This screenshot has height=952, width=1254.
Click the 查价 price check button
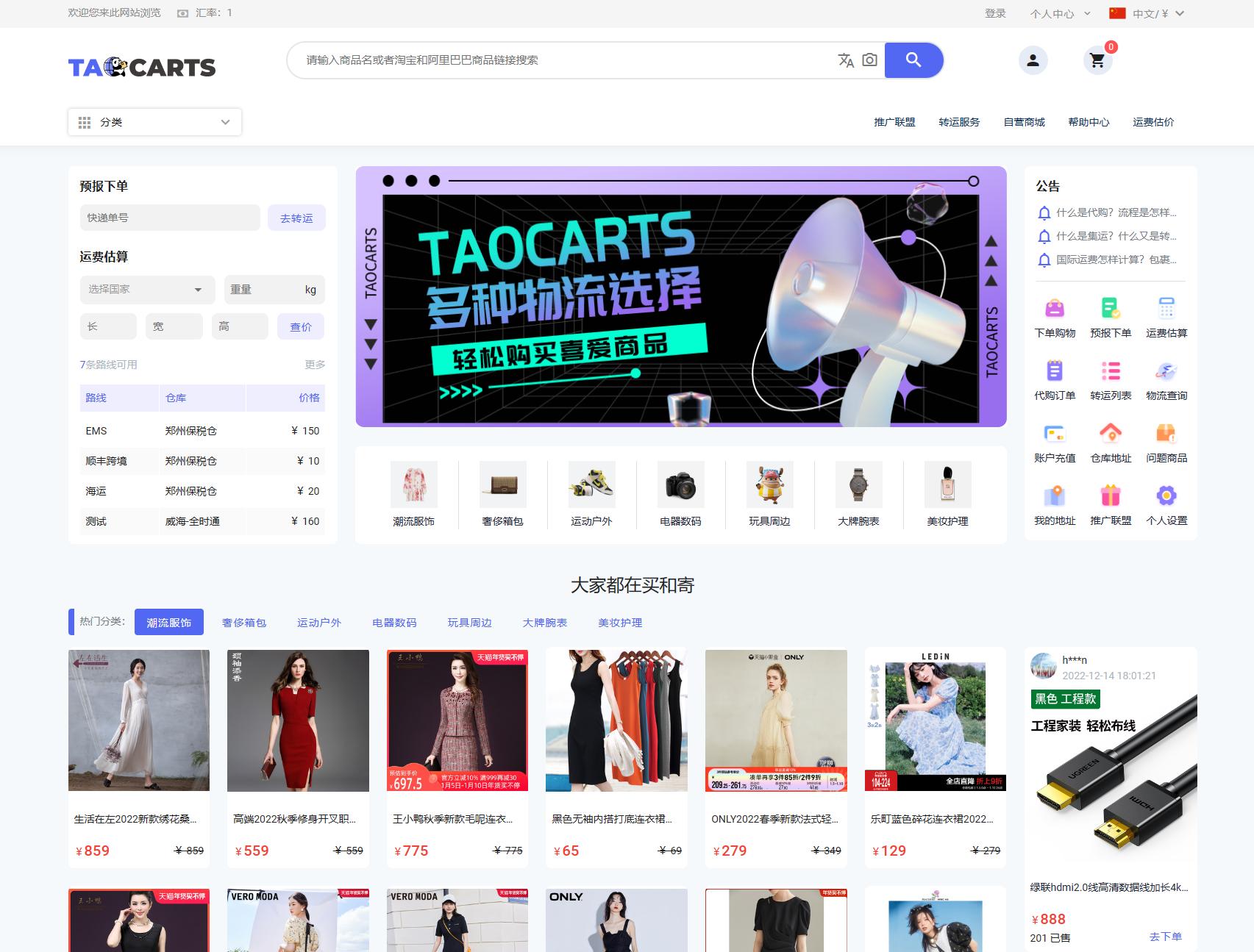(x=301, y=326)
